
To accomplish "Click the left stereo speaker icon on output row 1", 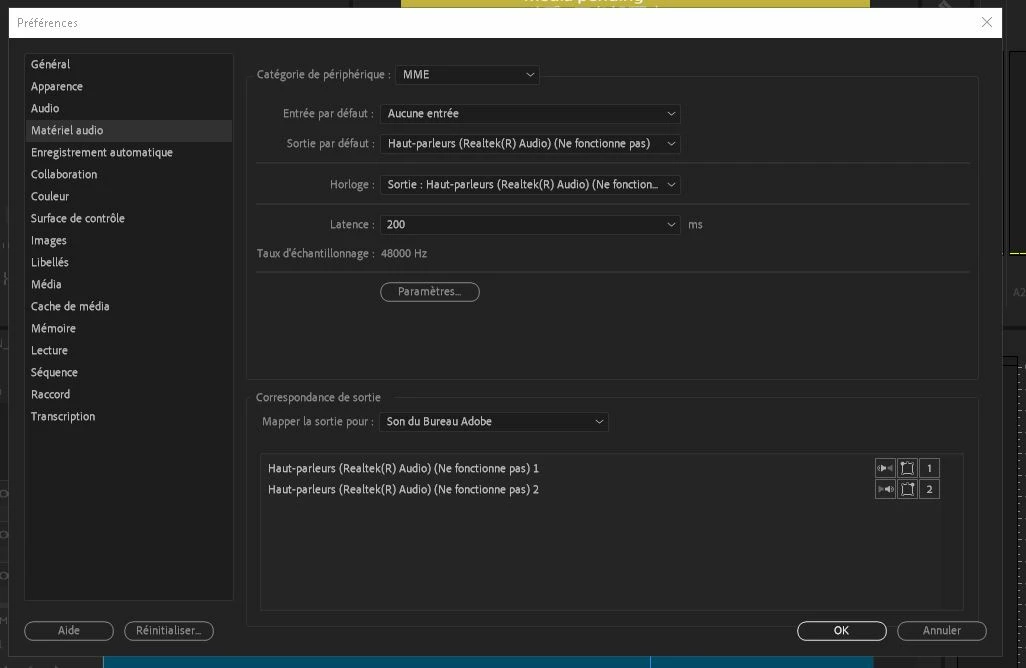I will point(885,468).
